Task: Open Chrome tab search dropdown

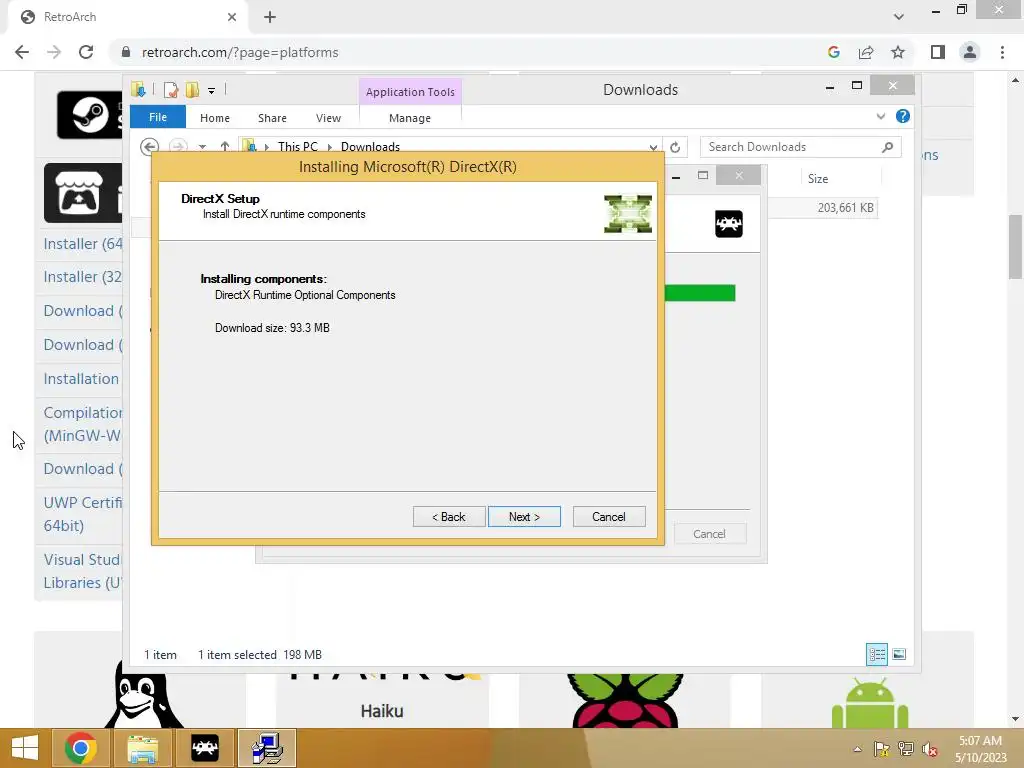Action: [899, 17]
